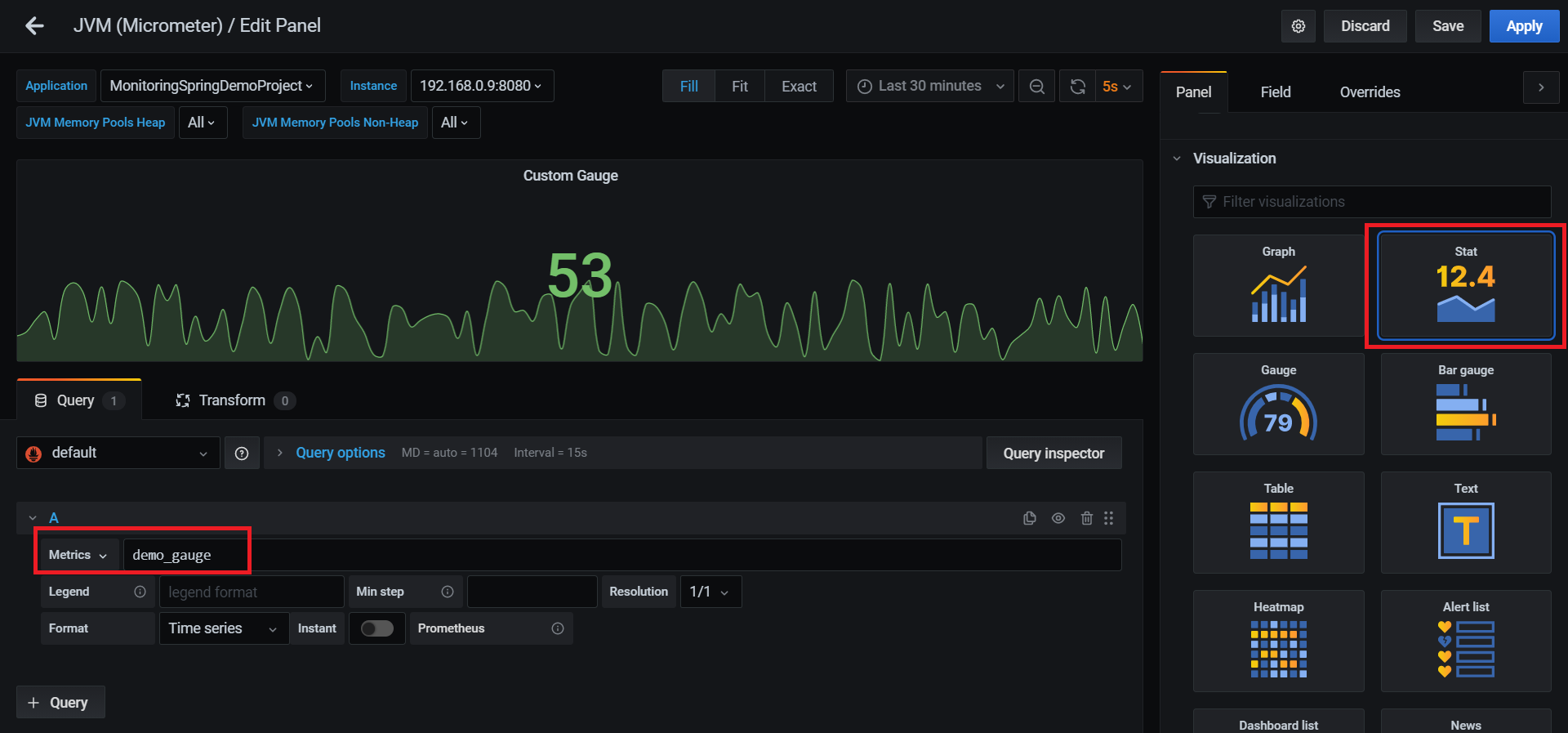Switch to the Query tab
This screenshot has width=1568, height=733.
[79, 400]
